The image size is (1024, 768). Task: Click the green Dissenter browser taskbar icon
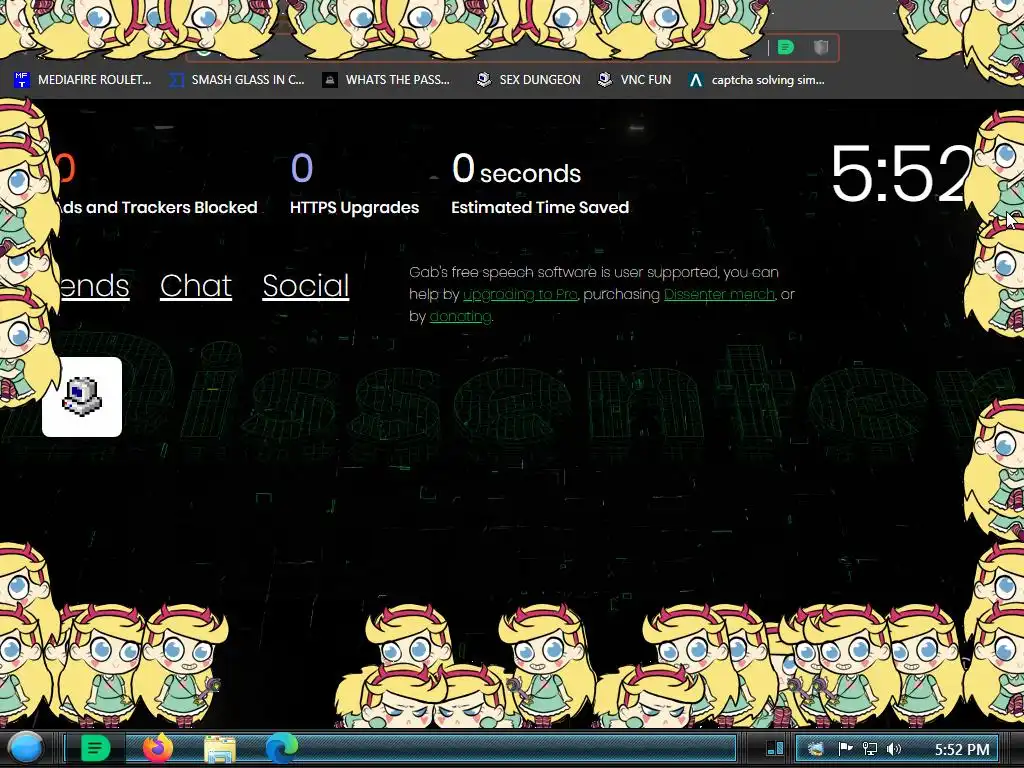point(95,748)
